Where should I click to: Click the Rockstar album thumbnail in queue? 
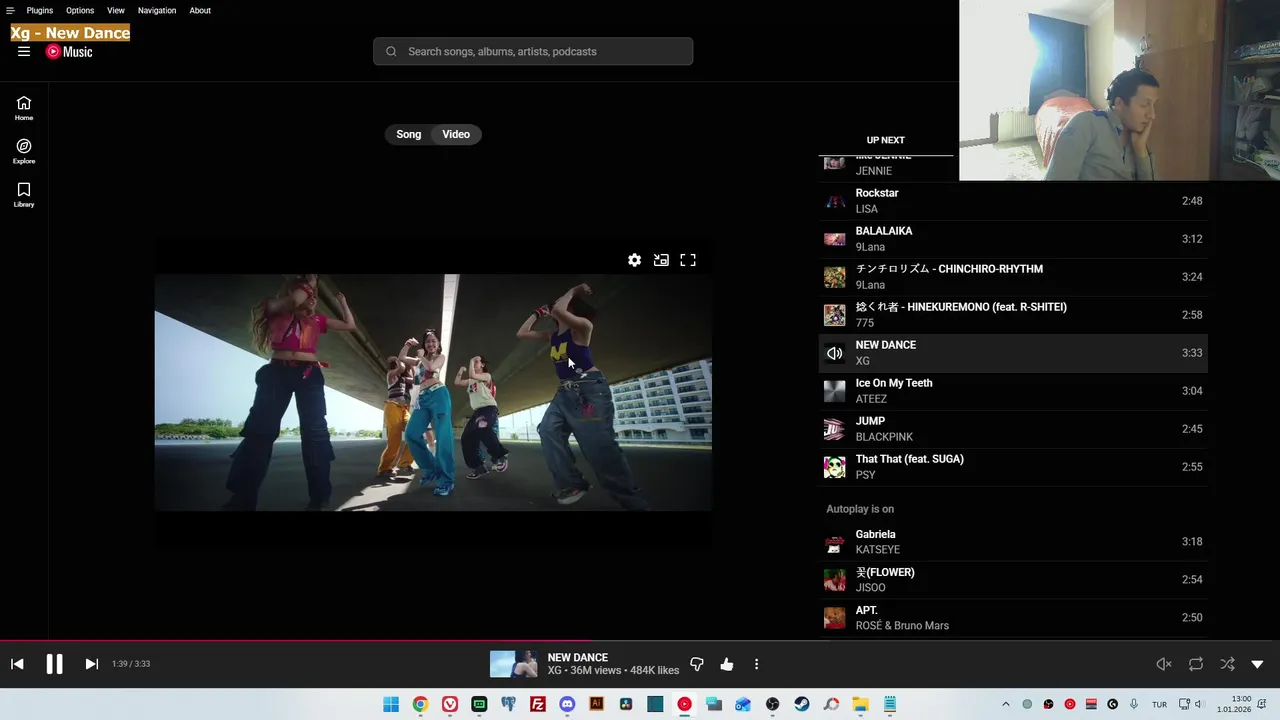pyautogui.click(x=834, y=201)
